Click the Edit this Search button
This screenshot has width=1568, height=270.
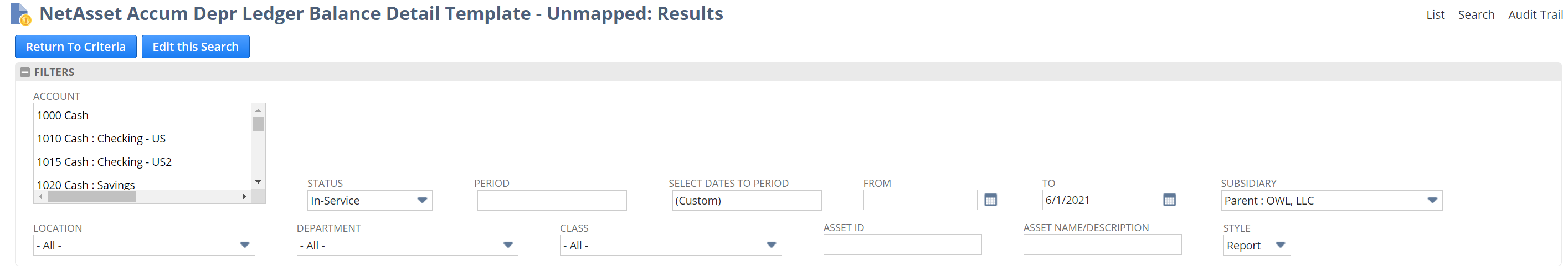(196, 47)
